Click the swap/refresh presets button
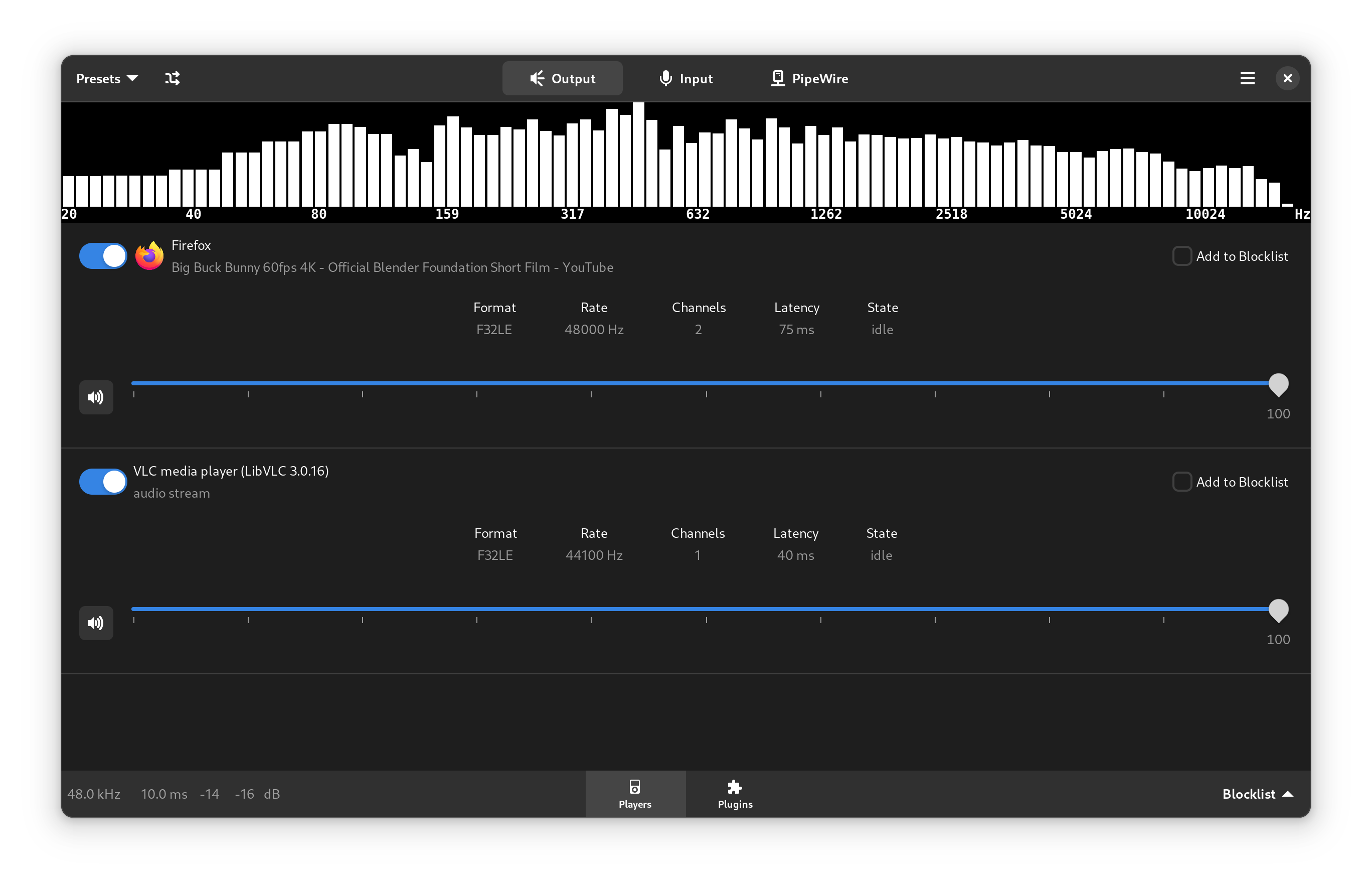The image size is (1372, 885). 171,78
